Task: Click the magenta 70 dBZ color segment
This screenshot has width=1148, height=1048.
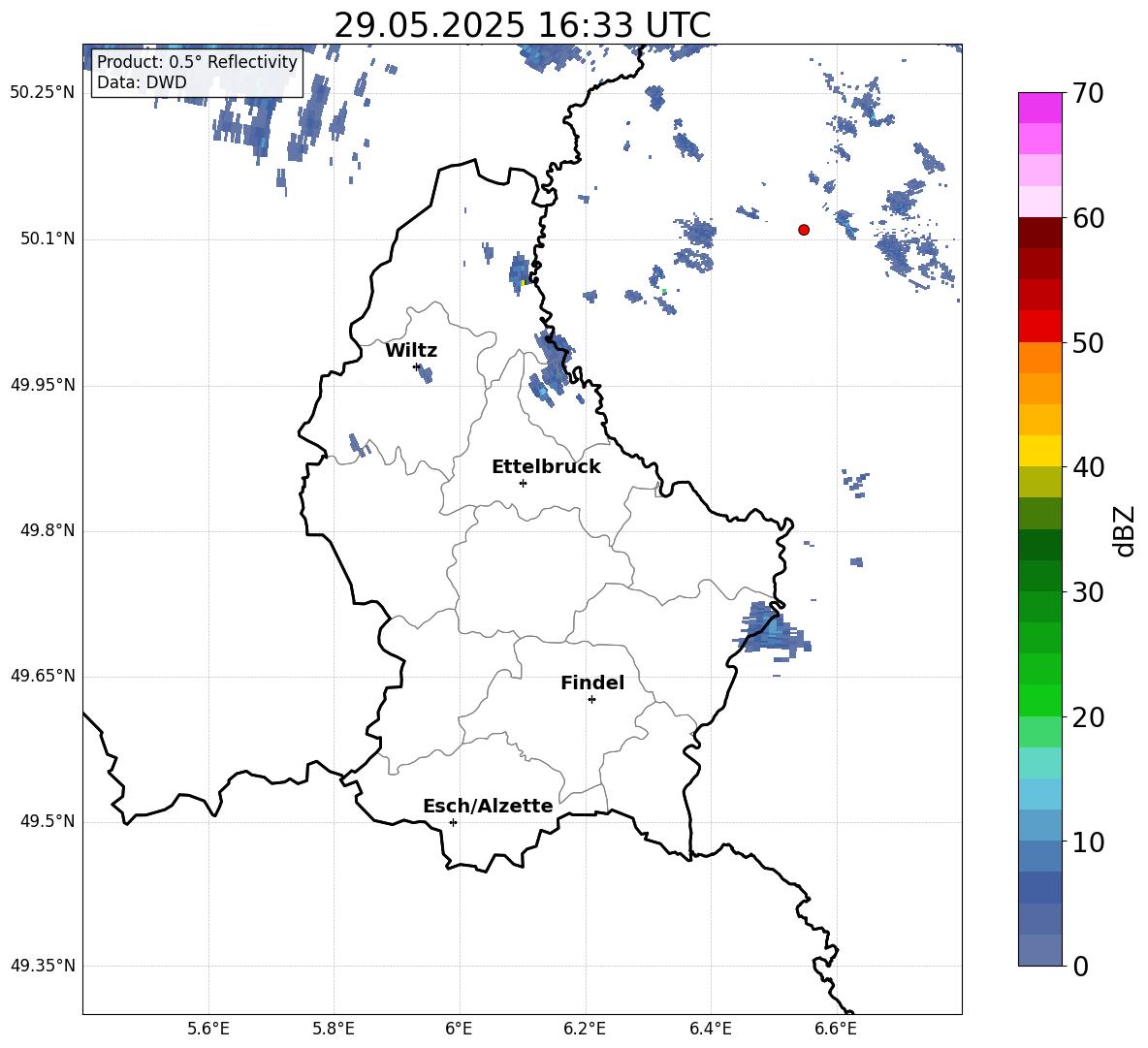Action: click(x=1040, y=108)
